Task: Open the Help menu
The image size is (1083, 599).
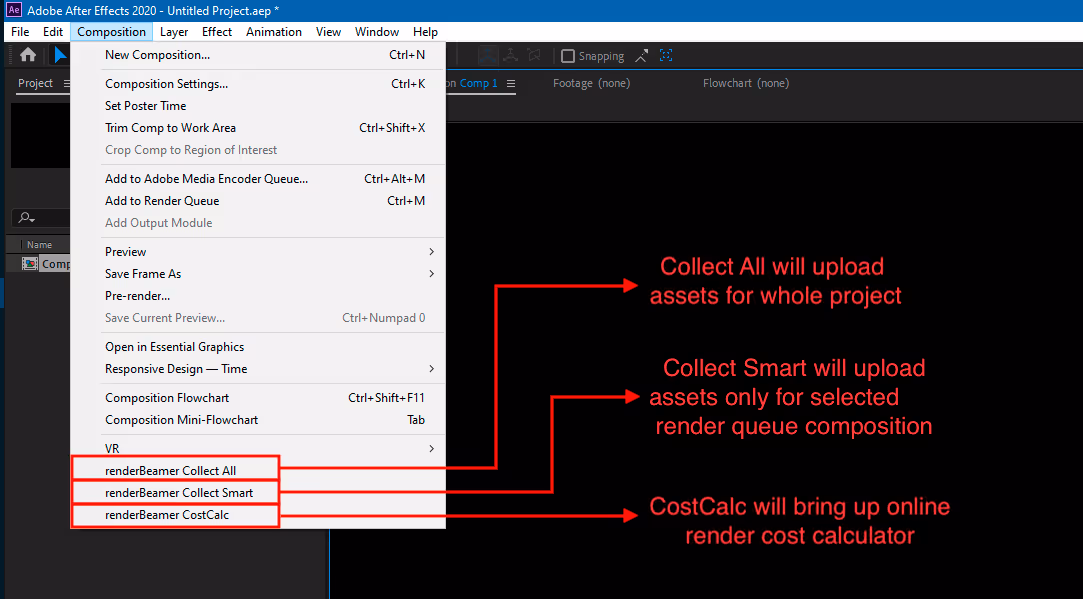Action: click(x=425, y=32)
